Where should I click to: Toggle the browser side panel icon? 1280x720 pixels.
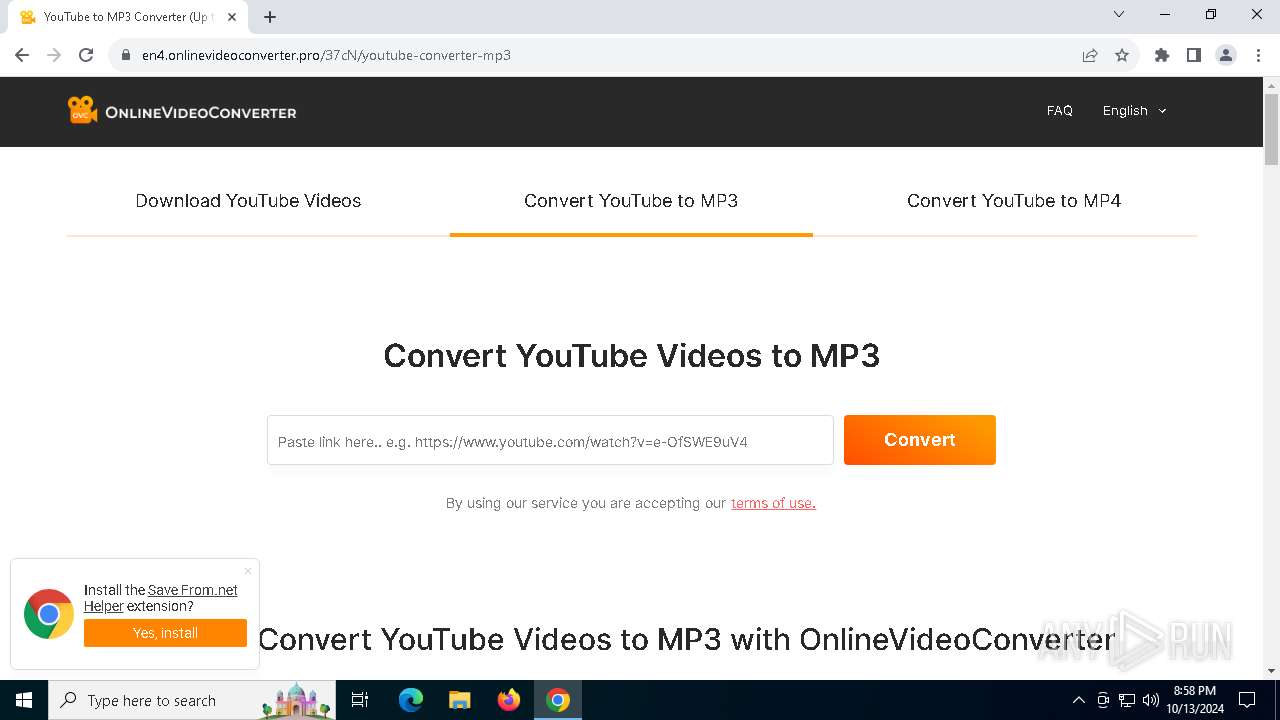coord(1194,55)
